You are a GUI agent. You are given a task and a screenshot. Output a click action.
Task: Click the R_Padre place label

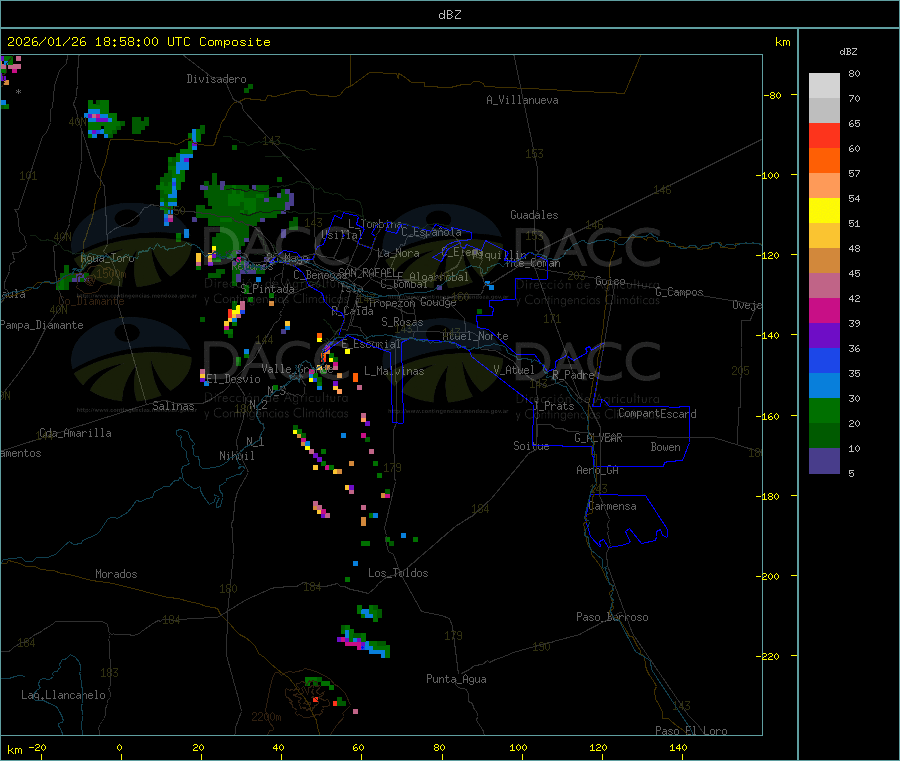point(573,375)
